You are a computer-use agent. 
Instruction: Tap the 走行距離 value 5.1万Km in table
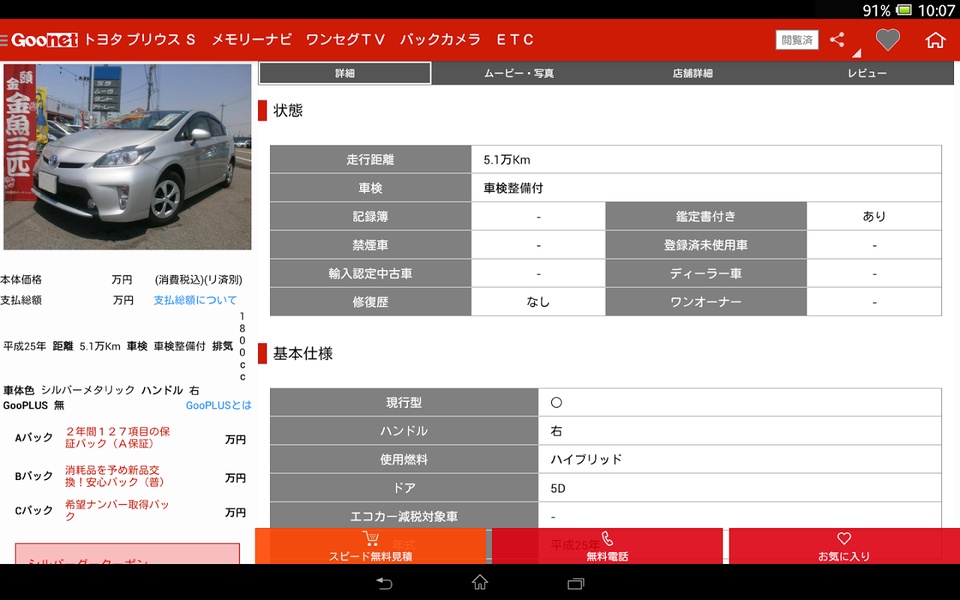(x=507, y=160)
